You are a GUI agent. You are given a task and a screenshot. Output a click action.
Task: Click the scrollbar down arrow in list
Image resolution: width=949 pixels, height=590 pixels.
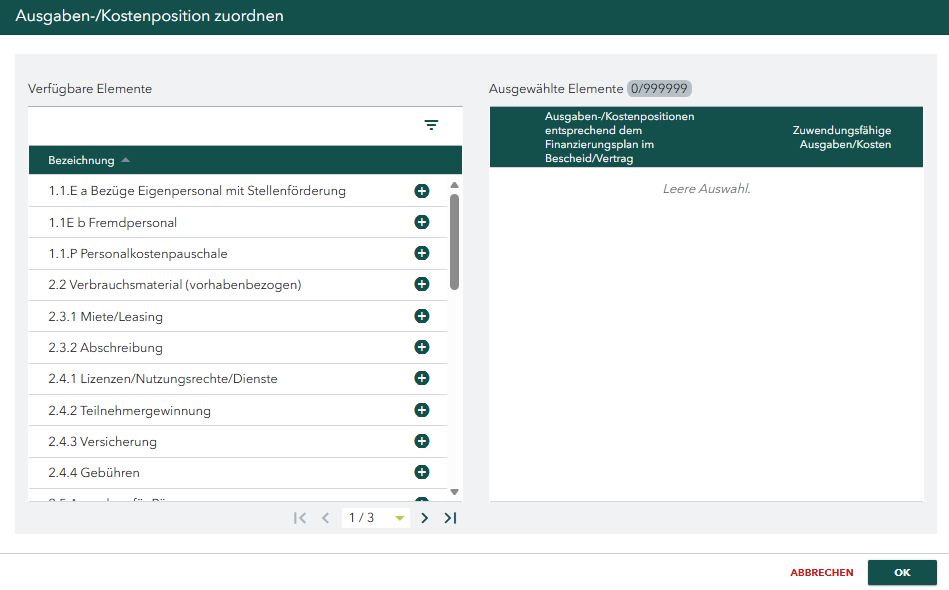455,492
